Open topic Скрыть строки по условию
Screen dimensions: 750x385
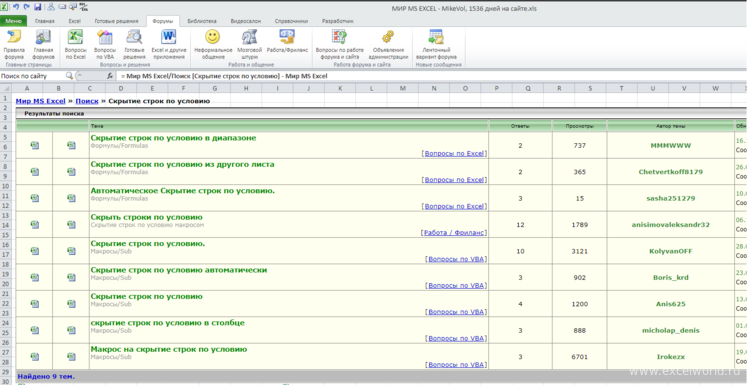point(146,217)
